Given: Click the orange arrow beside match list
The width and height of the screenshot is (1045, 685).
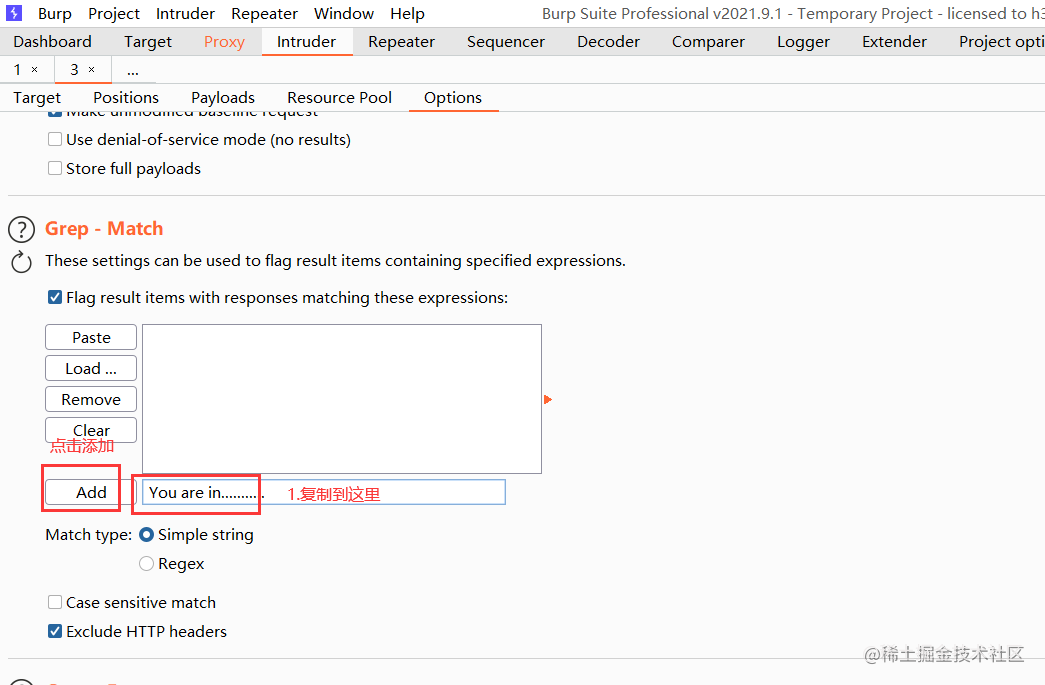Looking at the screenshot, I should pyautogui.click(x=548, y=400).
